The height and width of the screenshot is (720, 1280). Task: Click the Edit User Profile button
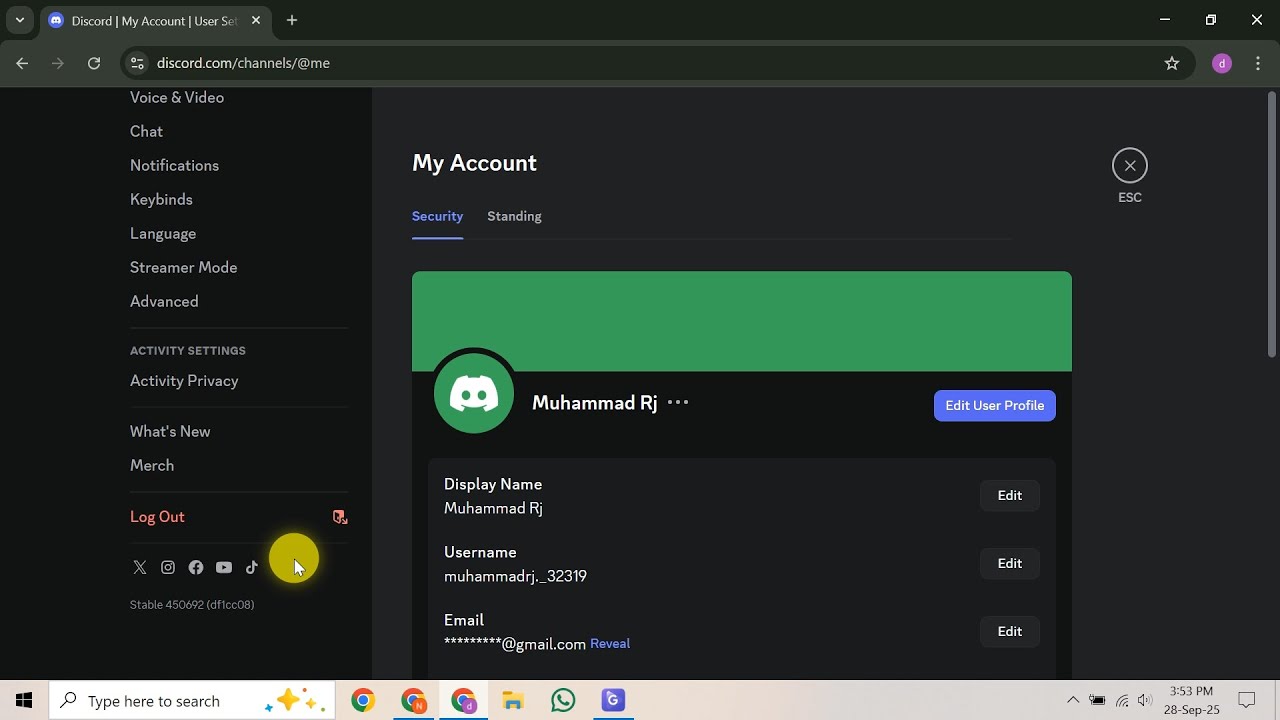994,405
